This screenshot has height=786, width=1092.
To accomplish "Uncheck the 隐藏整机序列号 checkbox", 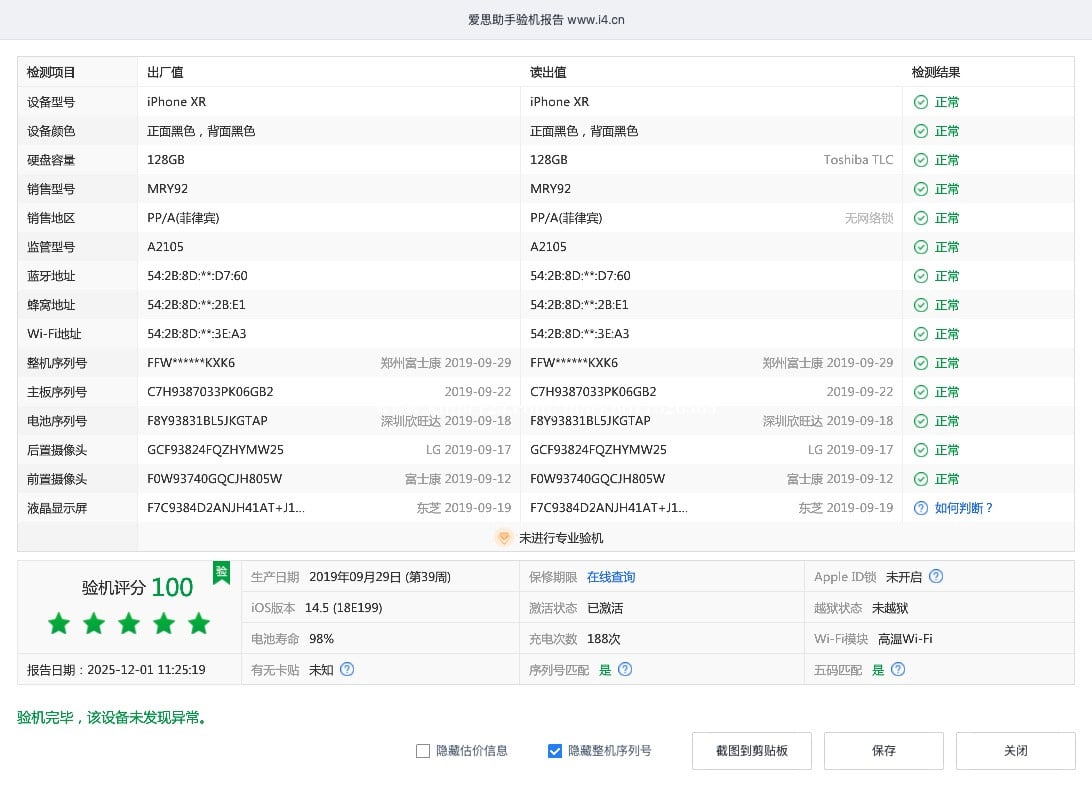I will (x=555, y=751).
